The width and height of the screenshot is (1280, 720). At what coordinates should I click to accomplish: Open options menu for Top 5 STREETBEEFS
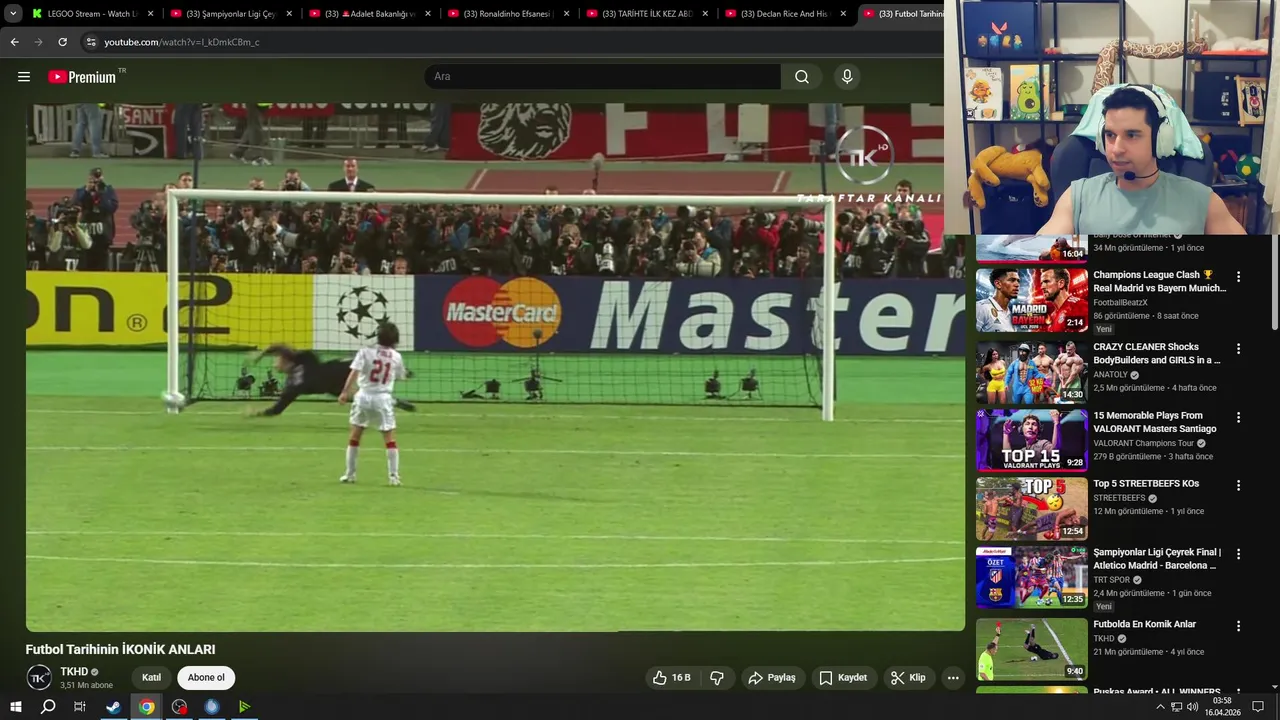[1238, 485]
